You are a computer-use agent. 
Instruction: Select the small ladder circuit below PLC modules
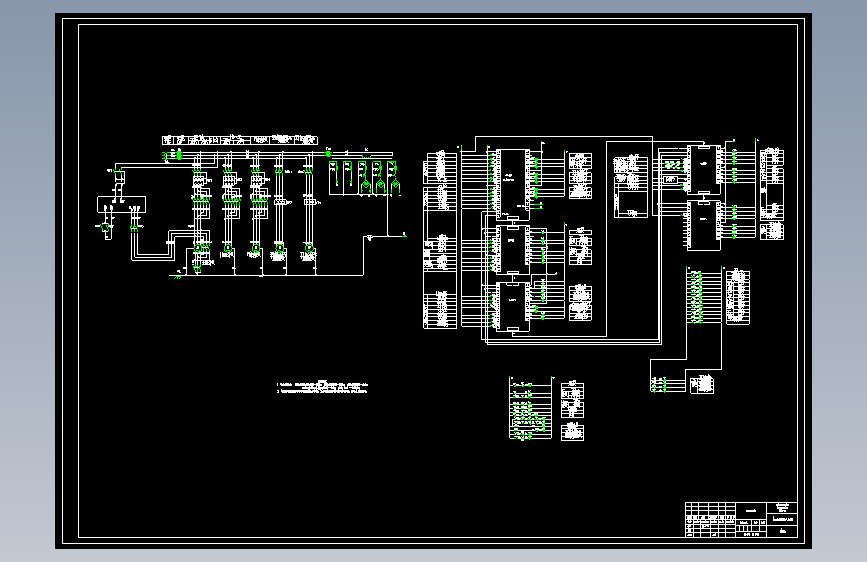pyautogui.click(x=530, y=408)
